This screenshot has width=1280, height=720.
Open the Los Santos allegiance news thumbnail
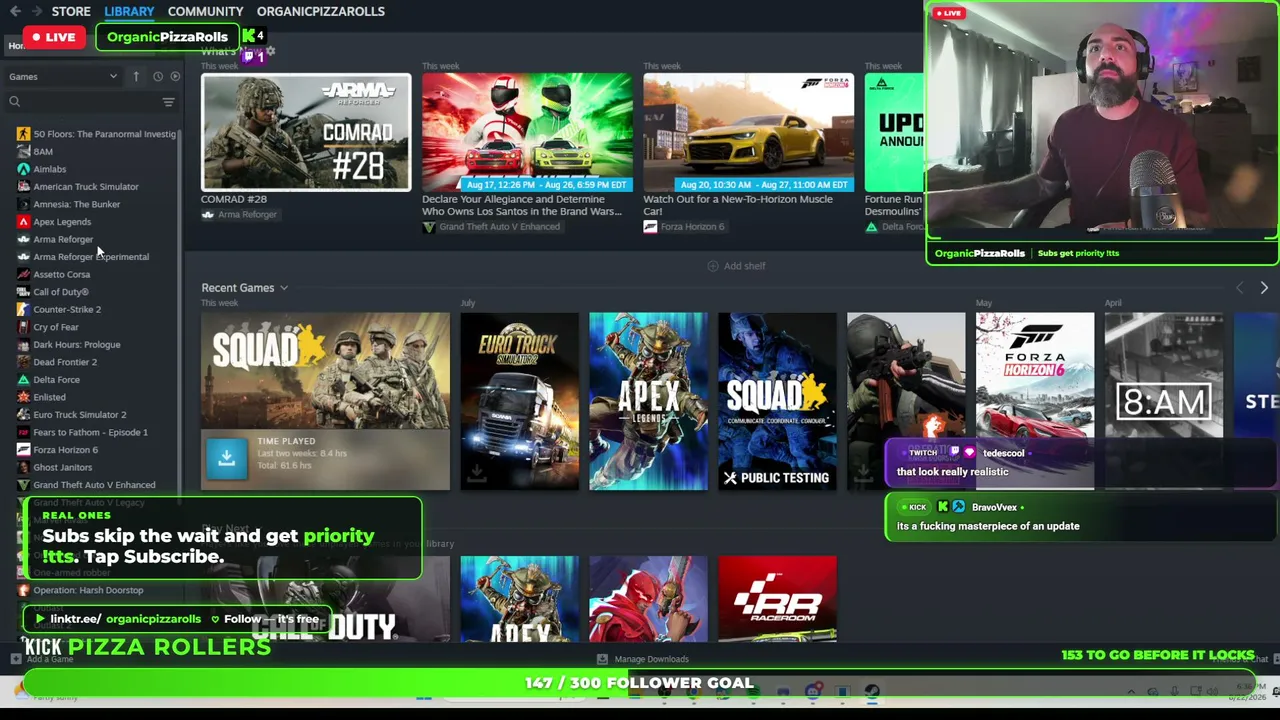click(527, 132)
